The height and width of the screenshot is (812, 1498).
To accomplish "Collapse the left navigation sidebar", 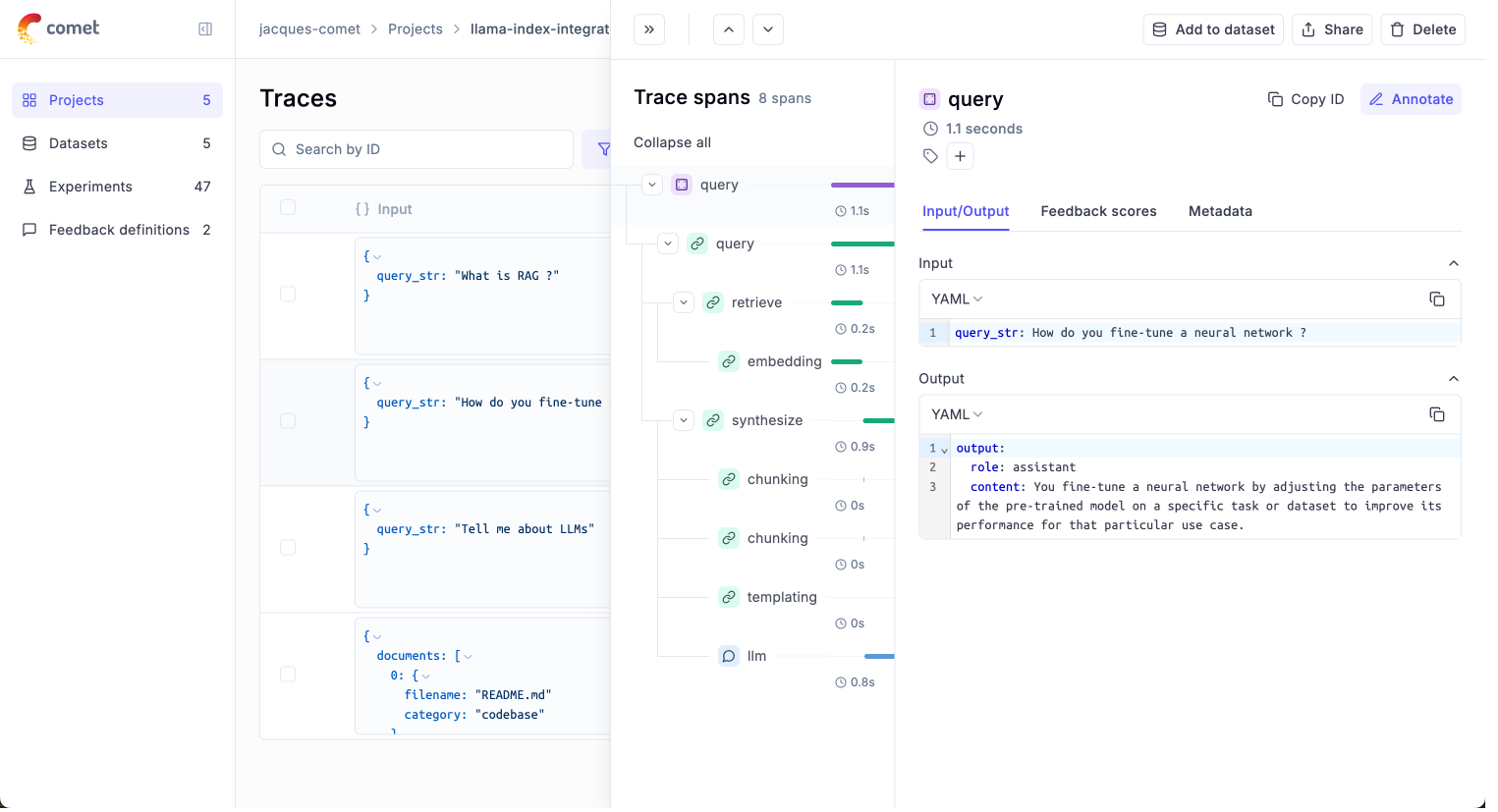I will point(205,29).
